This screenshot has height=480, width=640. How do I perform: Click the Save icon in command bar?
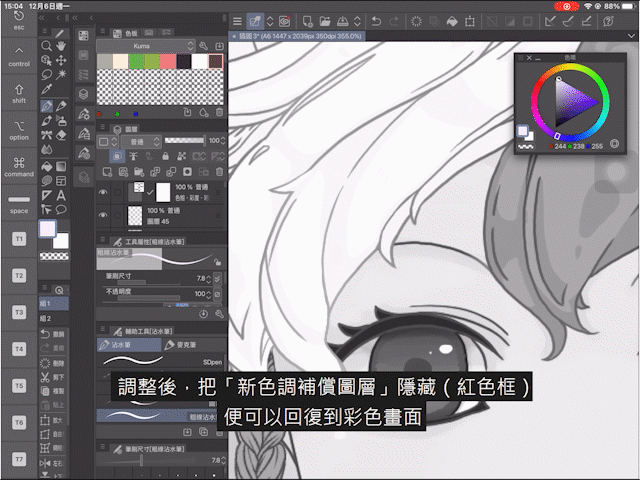pyautogui.click(x=342, y=21)
